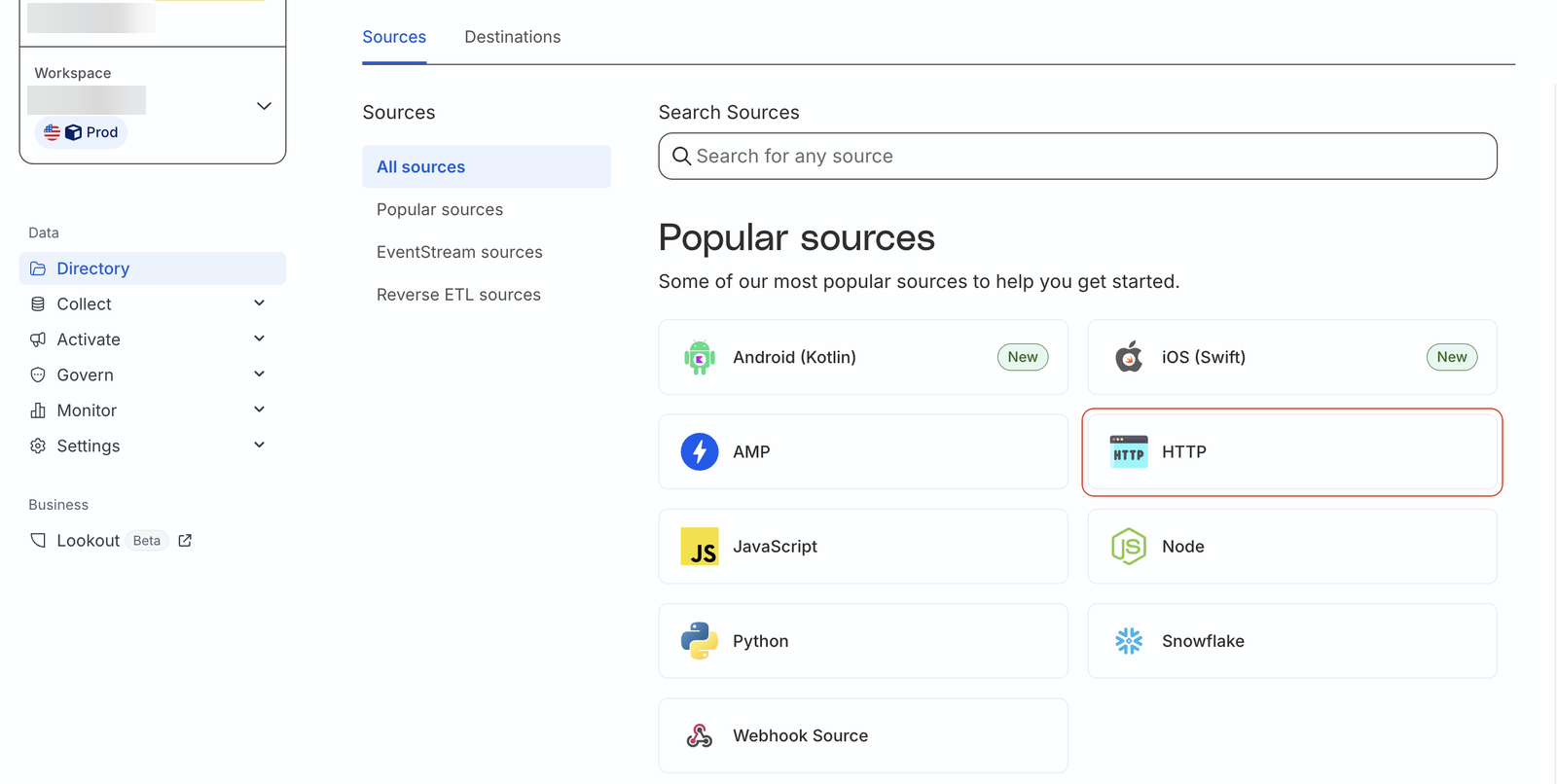This screenshot has height=784, width=1557.
Task: Click the Settings gear icon
Action: [38, 445]
